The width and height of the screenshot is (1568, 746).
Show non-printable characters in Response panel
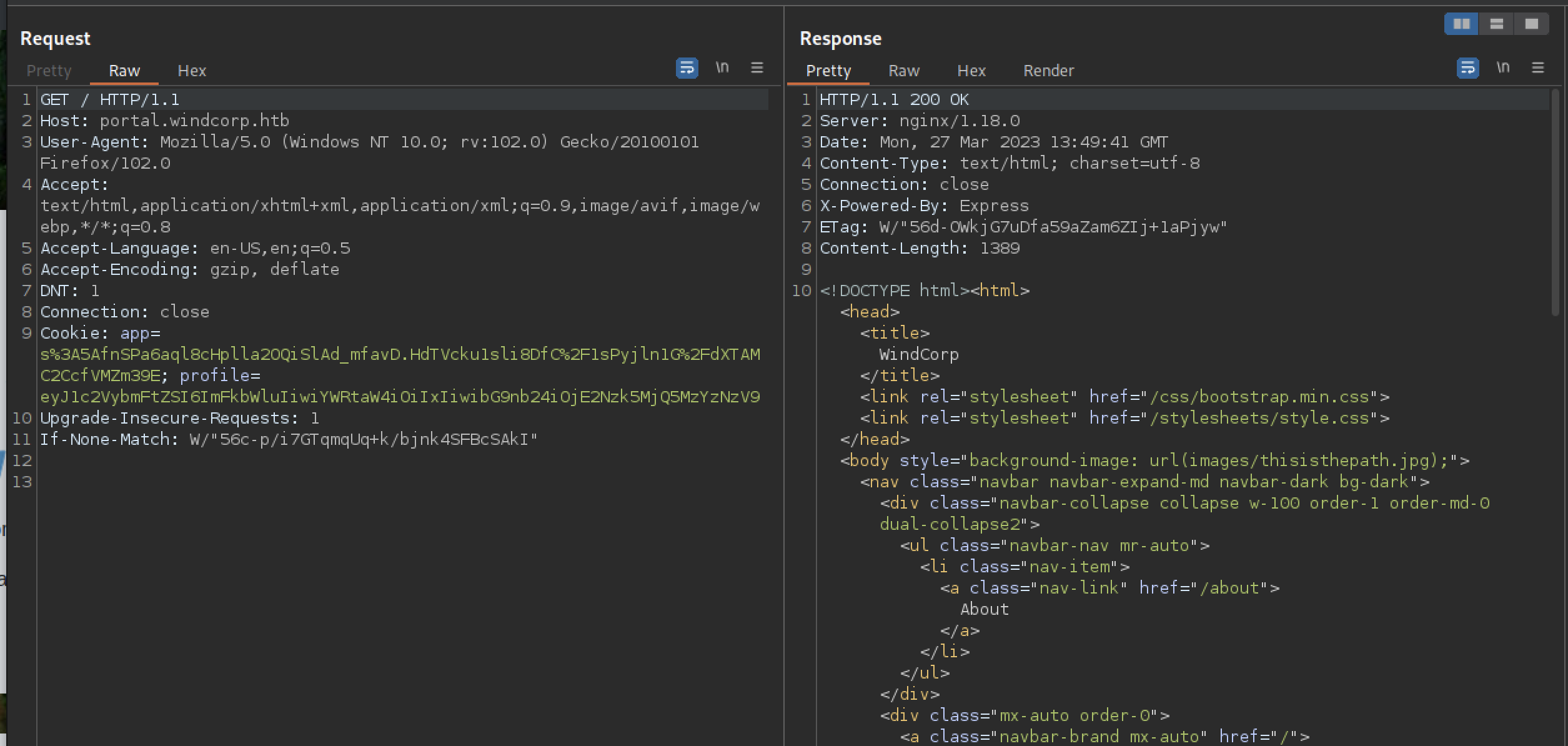coord(1503,67)
